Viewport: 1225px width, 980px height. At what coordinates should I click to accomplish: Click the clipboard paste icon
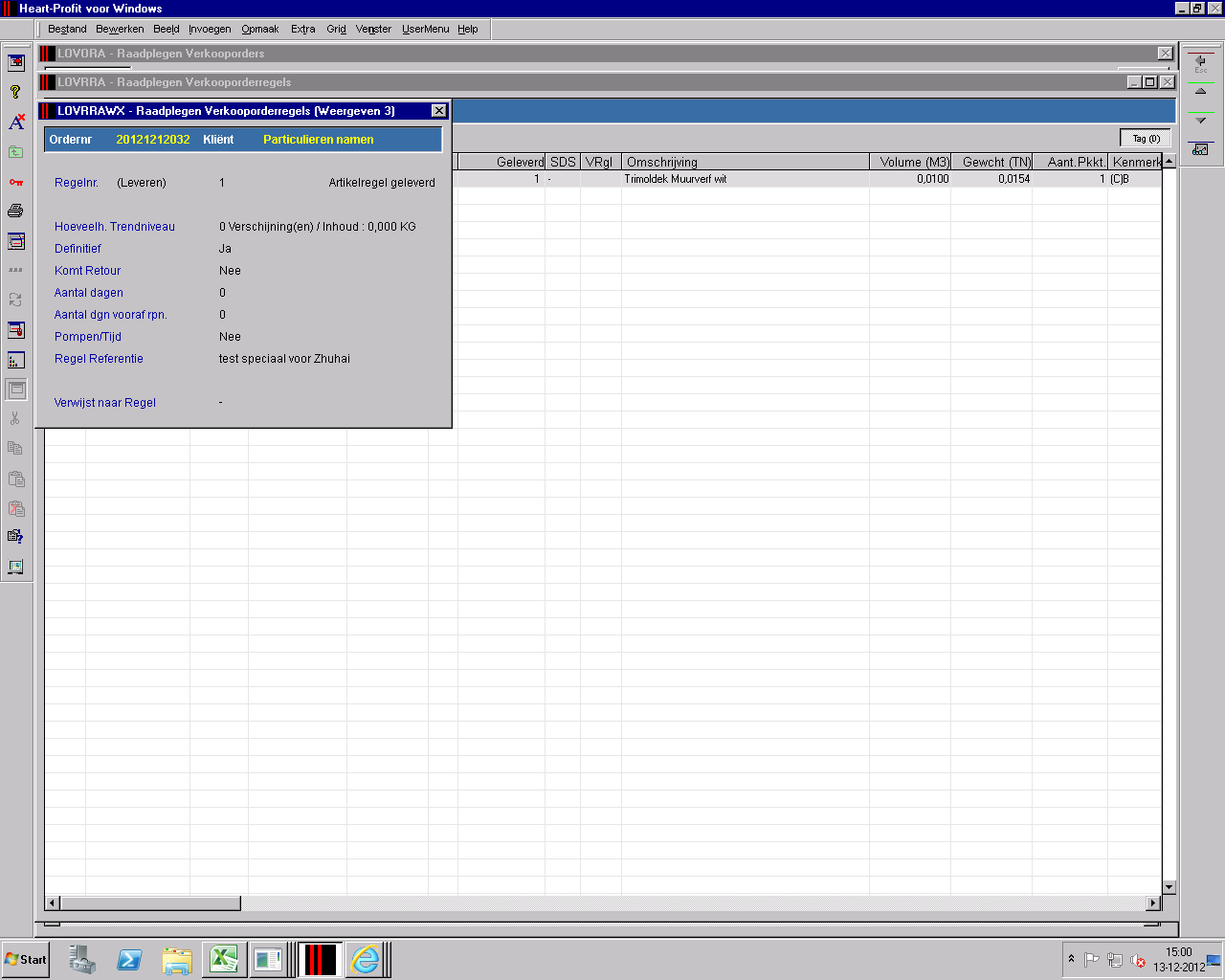click(15, 478)
